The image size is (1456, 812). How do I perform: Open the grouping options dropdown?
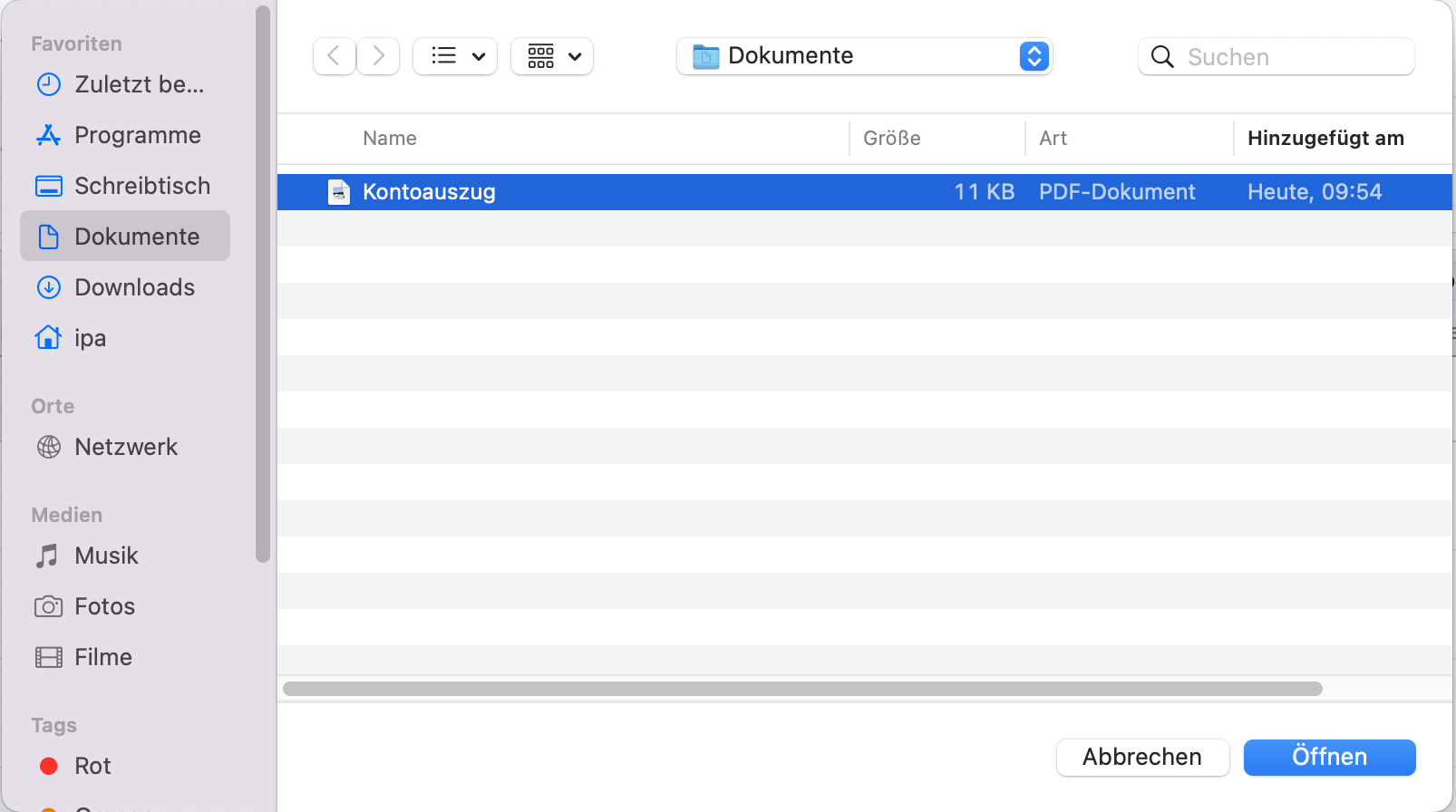click(x=552, y=56)
